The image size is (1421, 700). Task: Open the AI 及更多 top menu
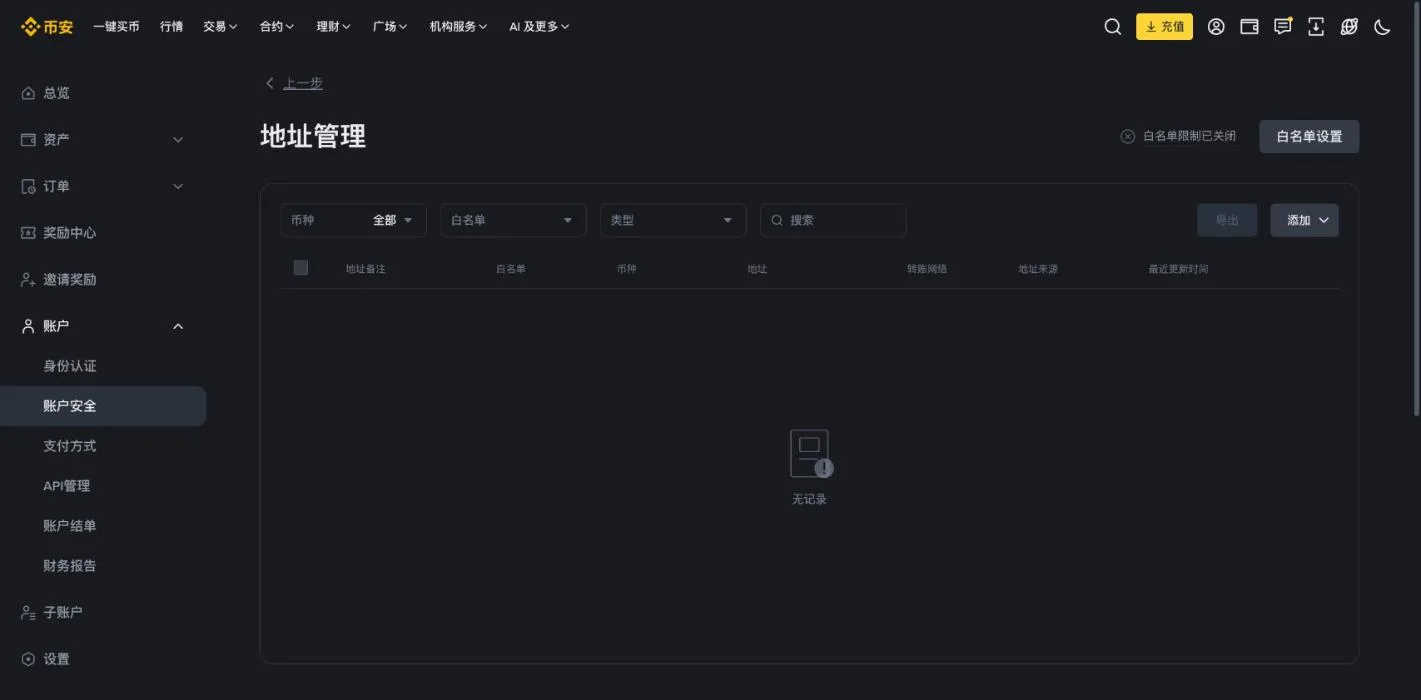tap(539, 27)
